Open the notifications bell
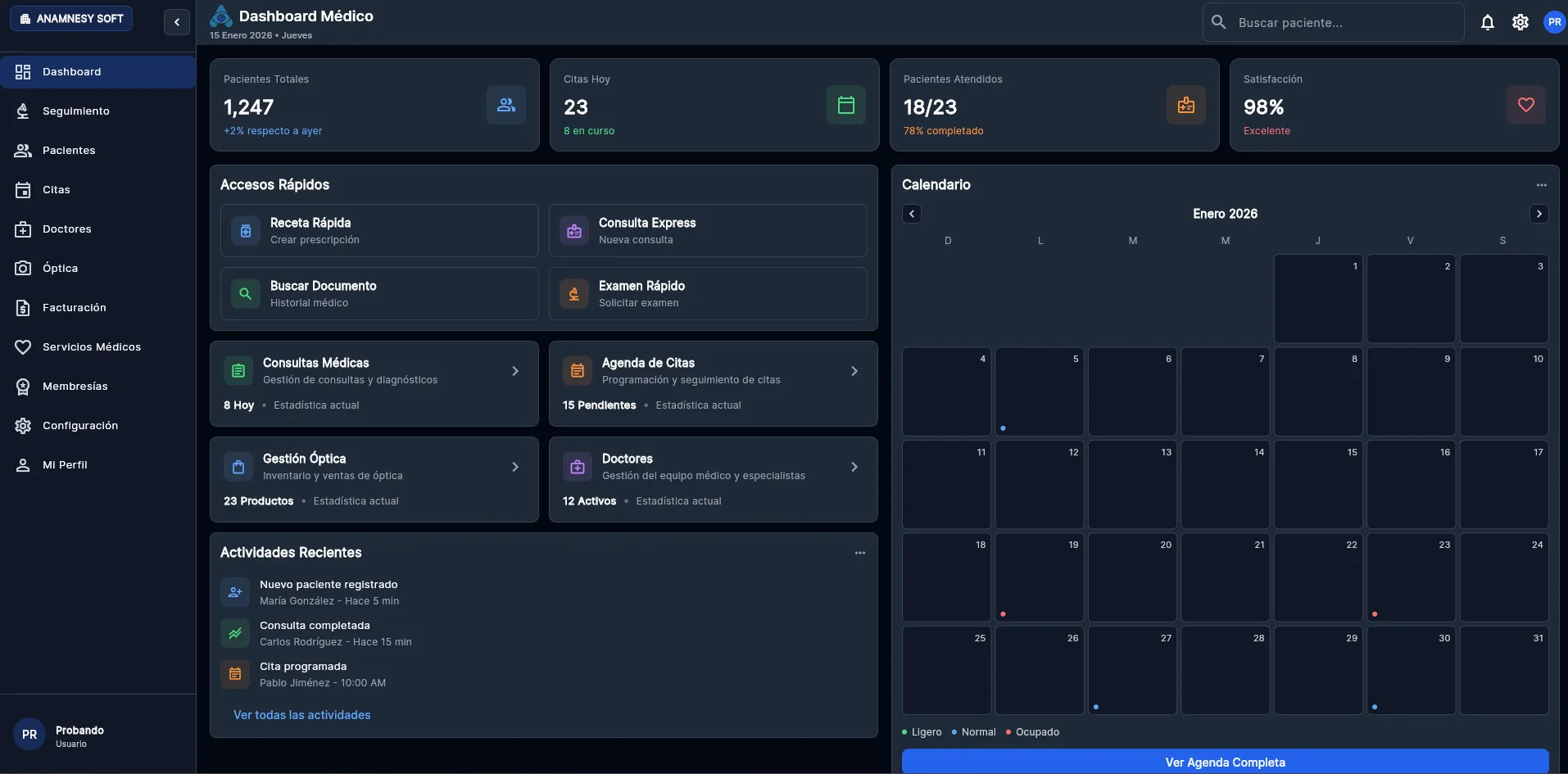Image resolution: width=1568 pixels, height=774 pixels. tap(1488, 22)
